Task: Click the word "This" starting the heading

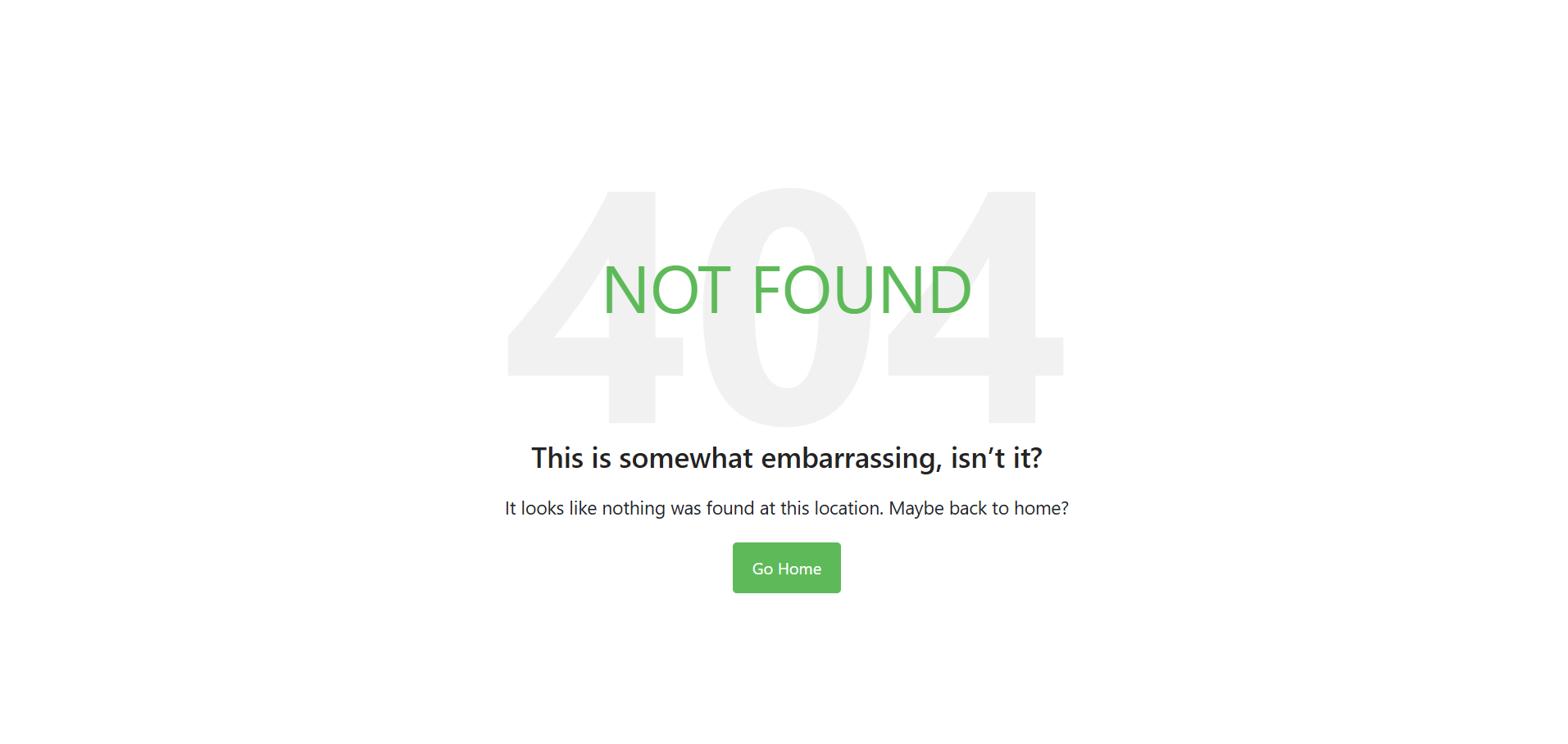Action: (x=557, y=458)
